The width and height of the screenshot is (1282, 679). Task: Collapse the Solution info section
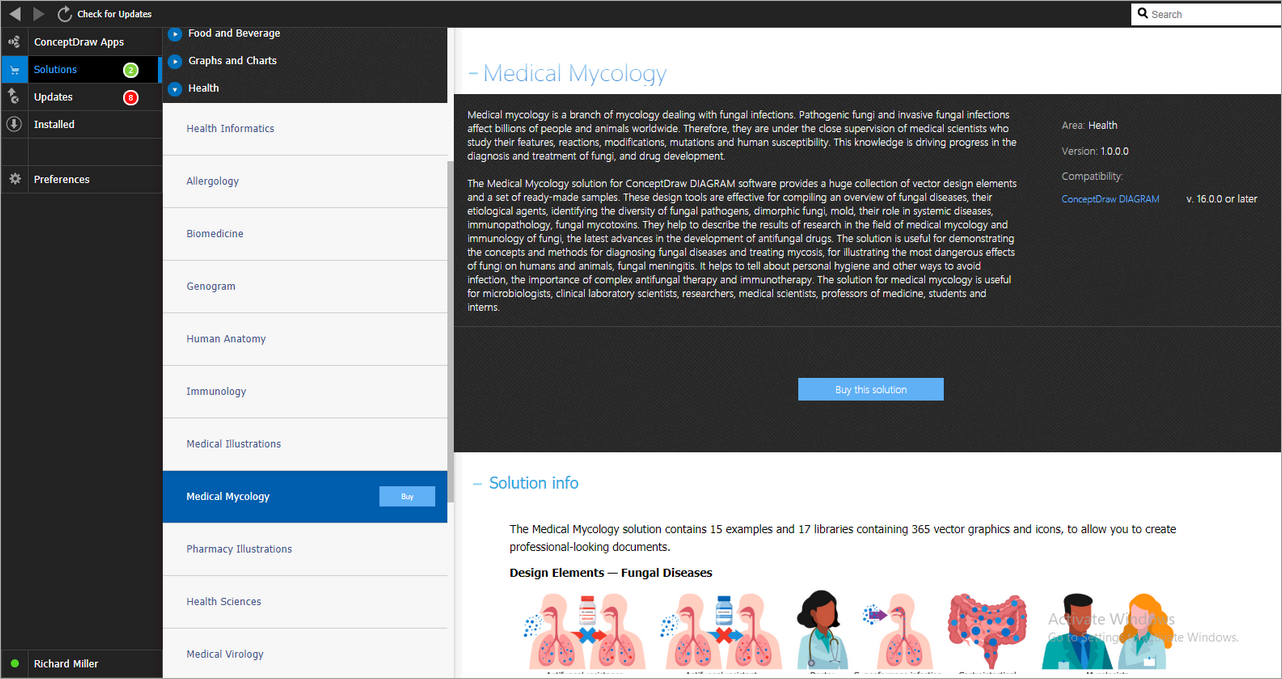click(478, 483)
